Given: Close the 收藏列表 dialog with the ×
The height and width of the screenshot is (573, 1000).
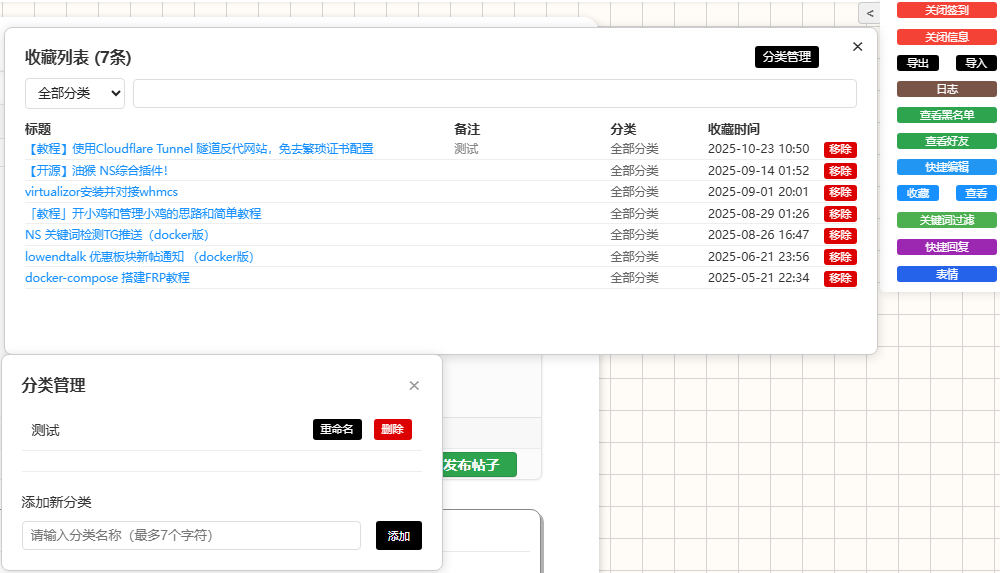Looking at the screenshot, I should click(857, 46).
